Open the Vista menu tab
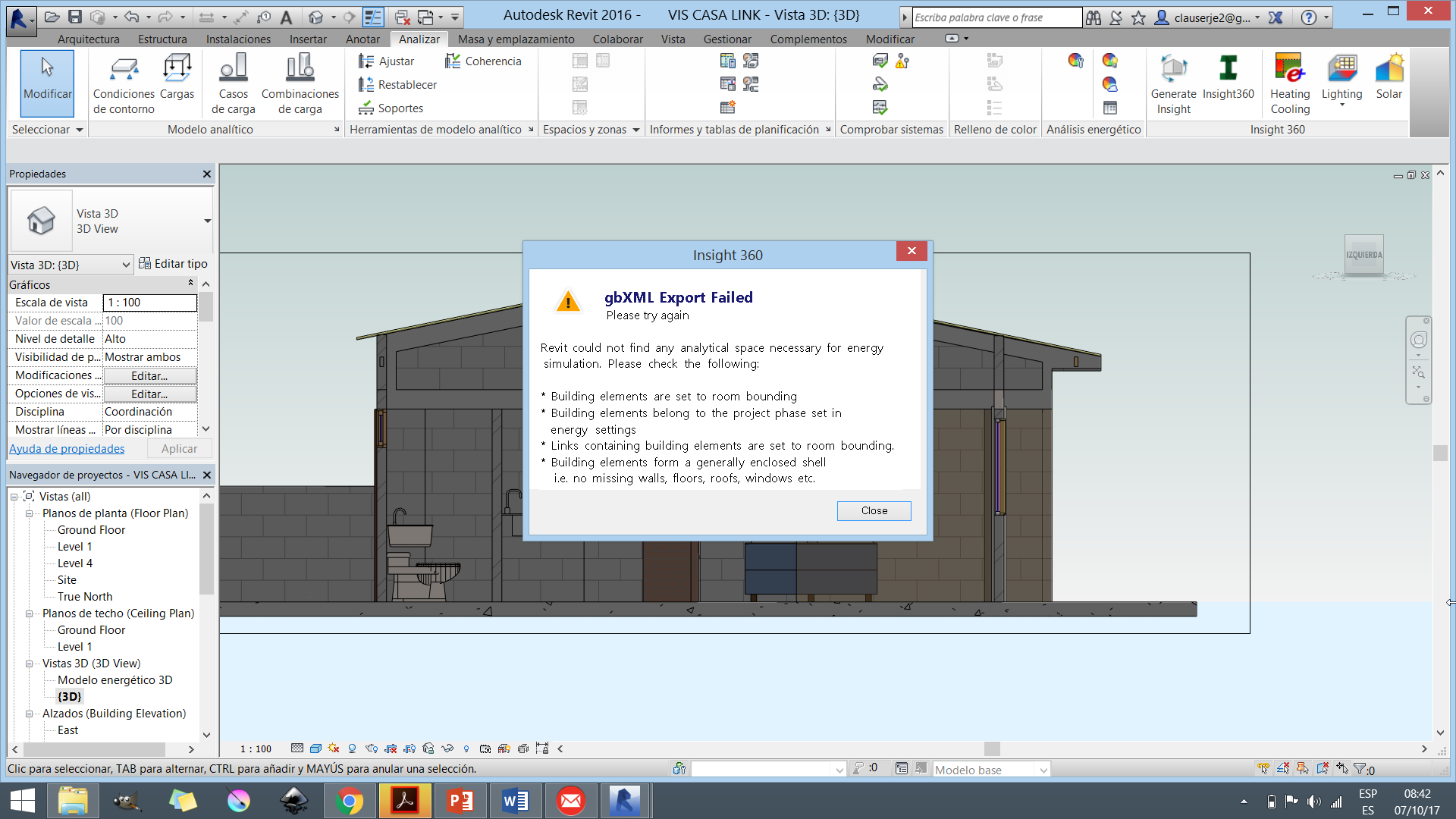The image size is (1456, 819). pos(673,39)
